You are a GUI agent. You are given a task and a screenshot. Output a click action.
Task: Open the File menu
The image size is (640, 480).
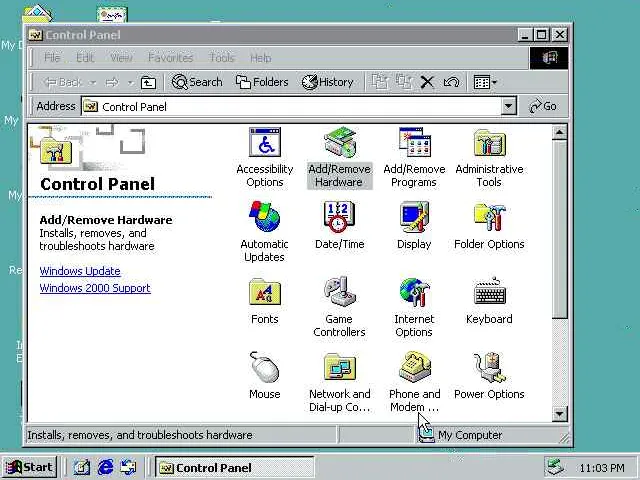(x=52, y=58)
